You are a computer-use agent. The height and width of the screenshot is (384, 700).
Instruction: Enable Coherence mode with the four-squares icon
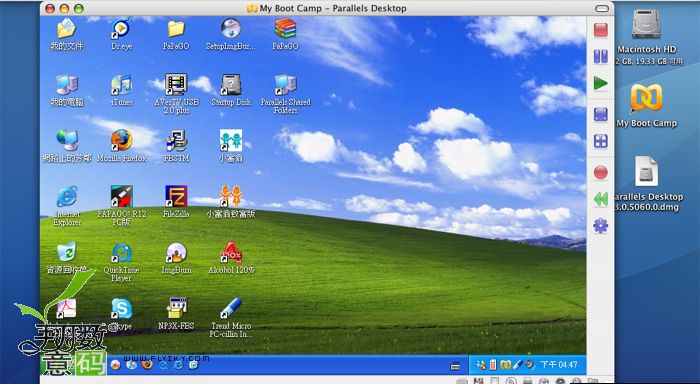click(601, 142)
